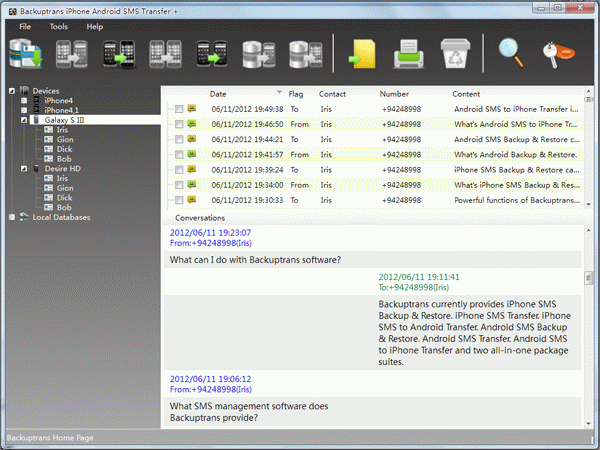Click the fourth toolbar gray phones transfer icon

tap(165, 54)
